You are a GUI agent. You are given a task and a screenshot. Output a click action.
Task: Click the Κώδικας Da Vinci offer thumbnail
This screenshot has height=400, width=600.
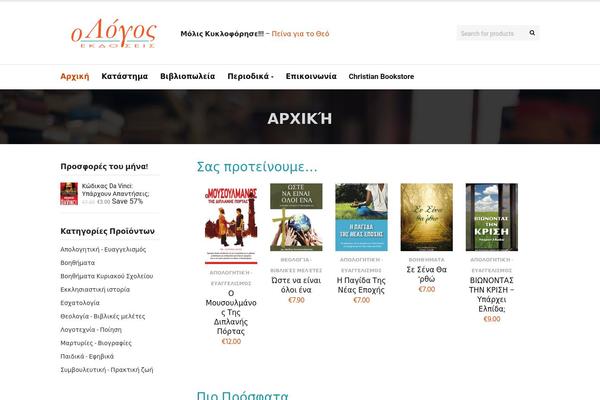[69, 194]
